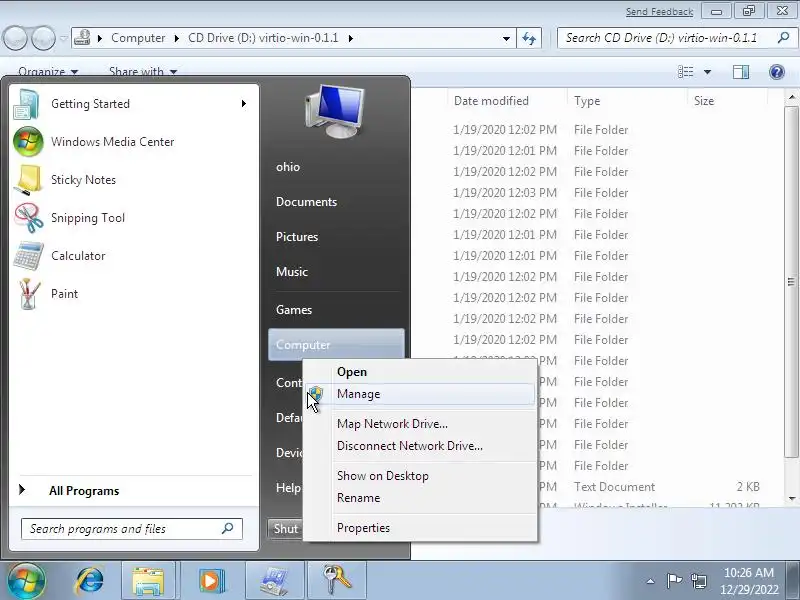Click the Start menu search magnifier

point(228,529)
